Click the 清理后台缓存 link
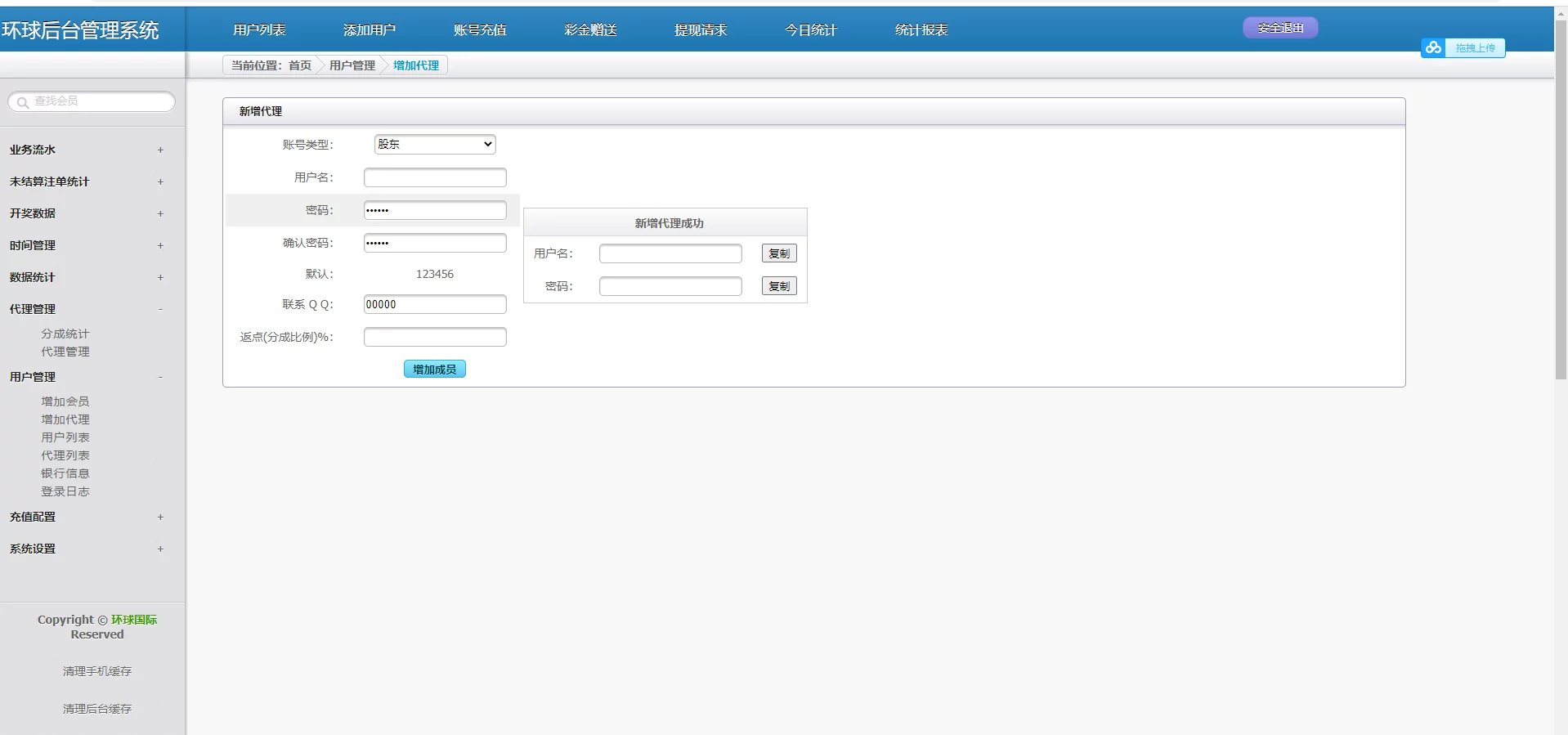The height and width of the screenshot is (735, 1568). coord(97,709)
